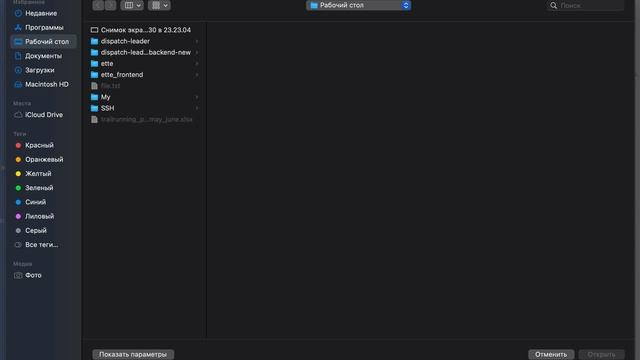Select Рабочий стол sidebar item
The image size is (640, 360).
[x=43, y=42]
